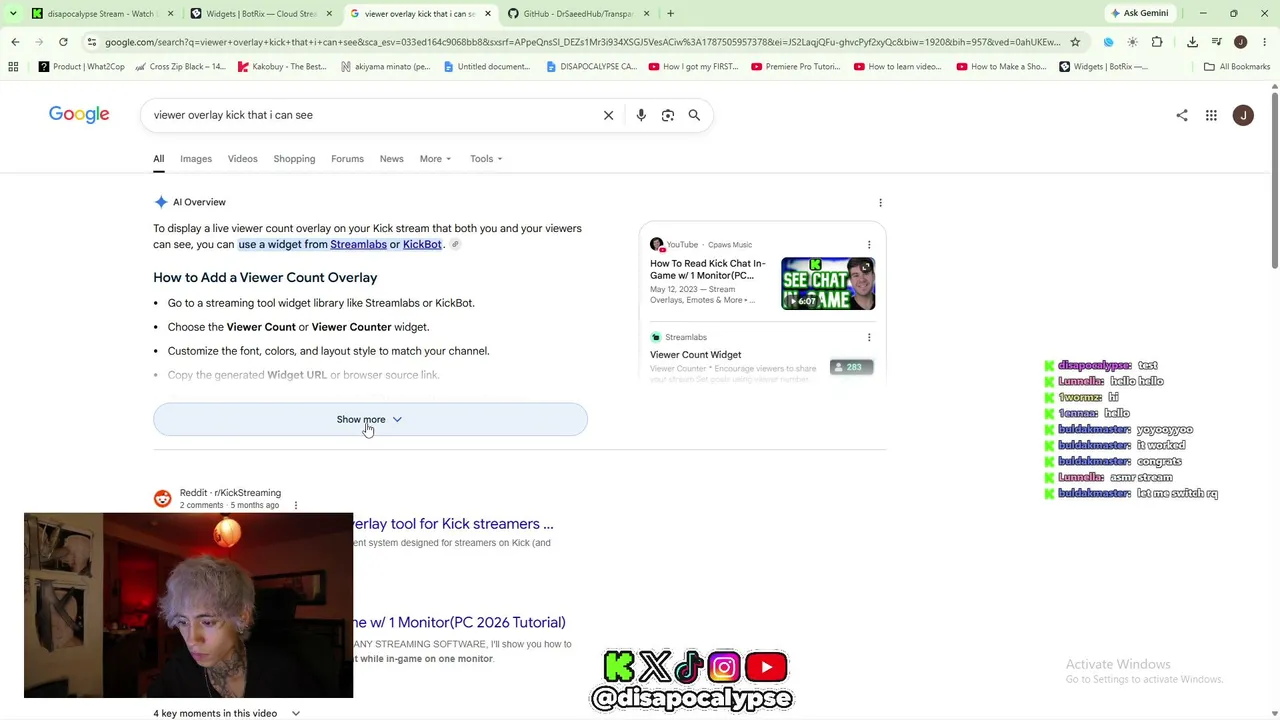Open the r/KickStreaming Reddit source
Image resolution: width=1280 pixels, height=720 pixels.
coord(230,493)
